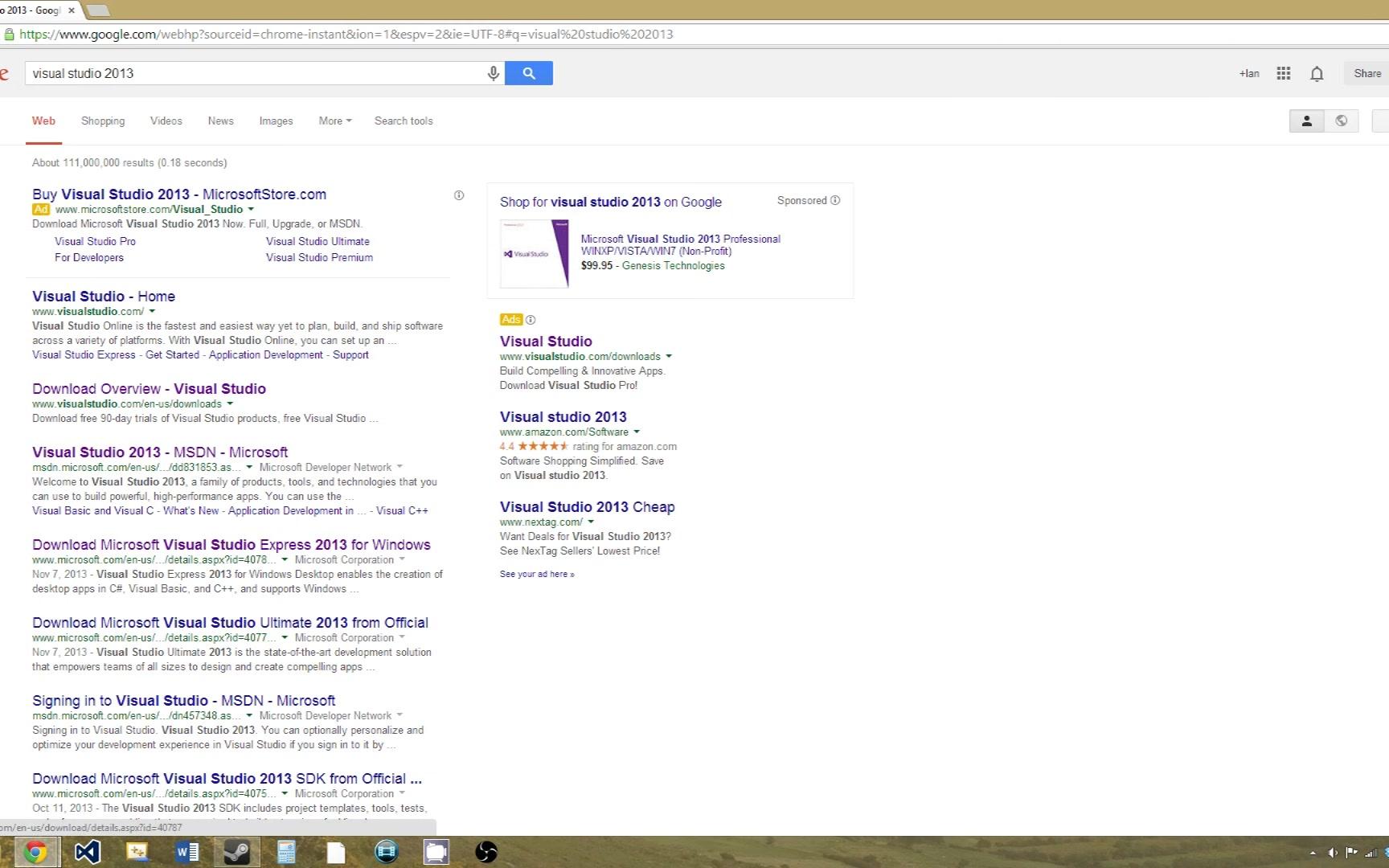
Task: Open Download Overview - Visual Studio result
Action: [149, 388]
